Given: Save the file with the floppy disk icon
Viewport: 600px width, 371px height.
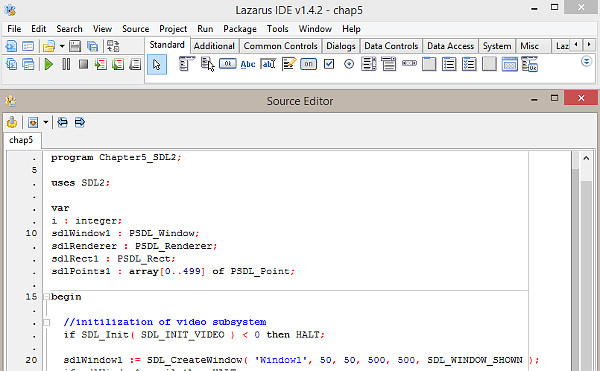Looking at the screenshot, I should click(75, 46).
